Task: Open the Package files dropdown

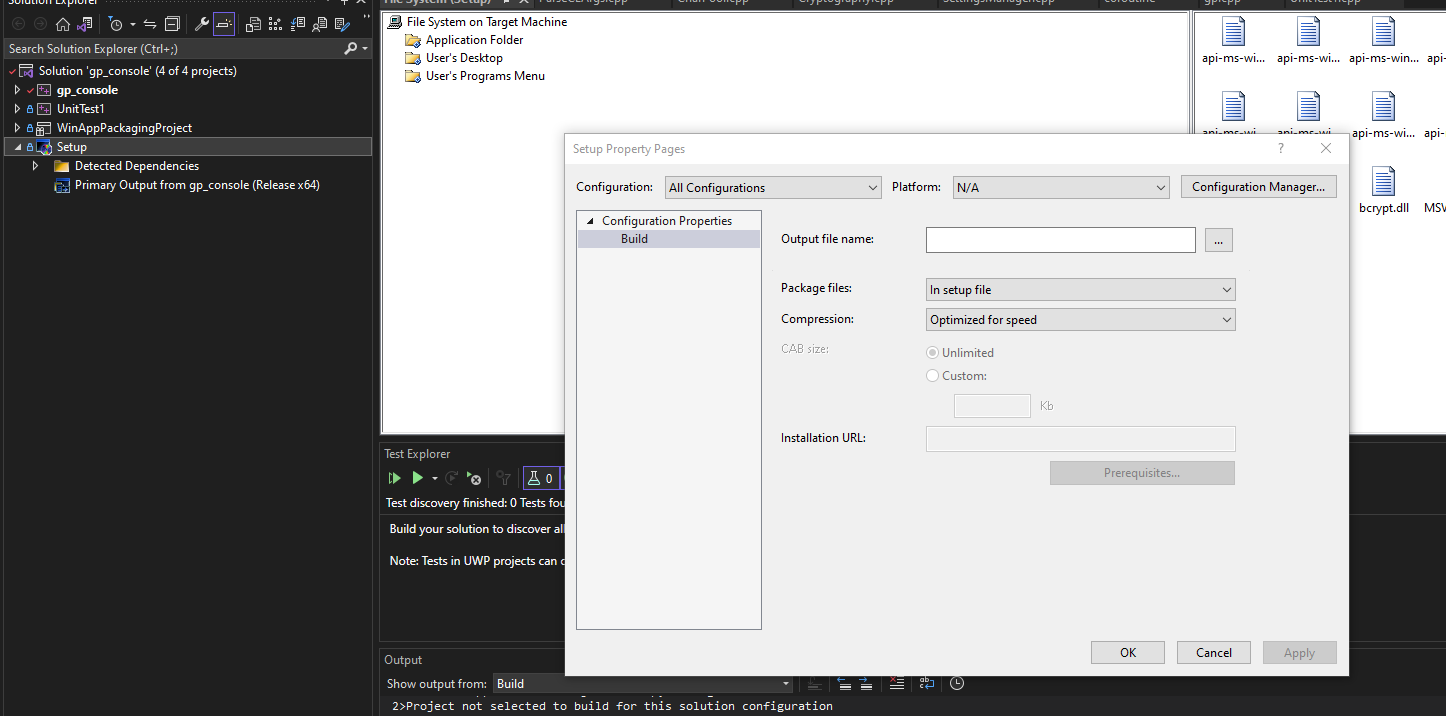Action: (1081, 290)
